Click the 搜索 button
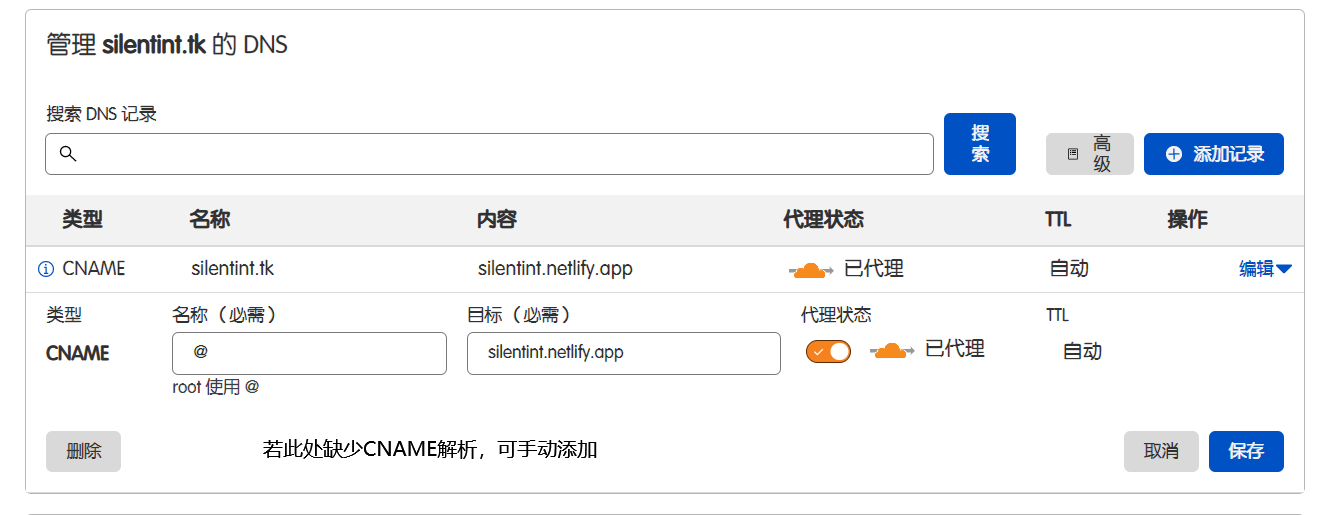Image resolution: width=1322 pixels, height=515 pixels. point(979,144)
